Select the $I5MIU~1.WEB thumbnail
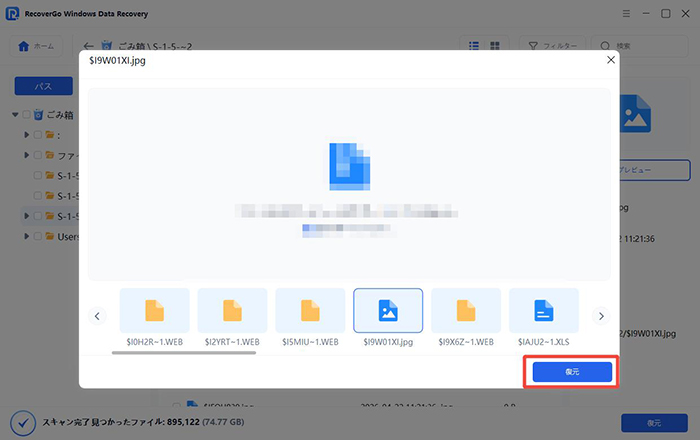The height and width of the screenshot is (440, 700). point(310,311)
